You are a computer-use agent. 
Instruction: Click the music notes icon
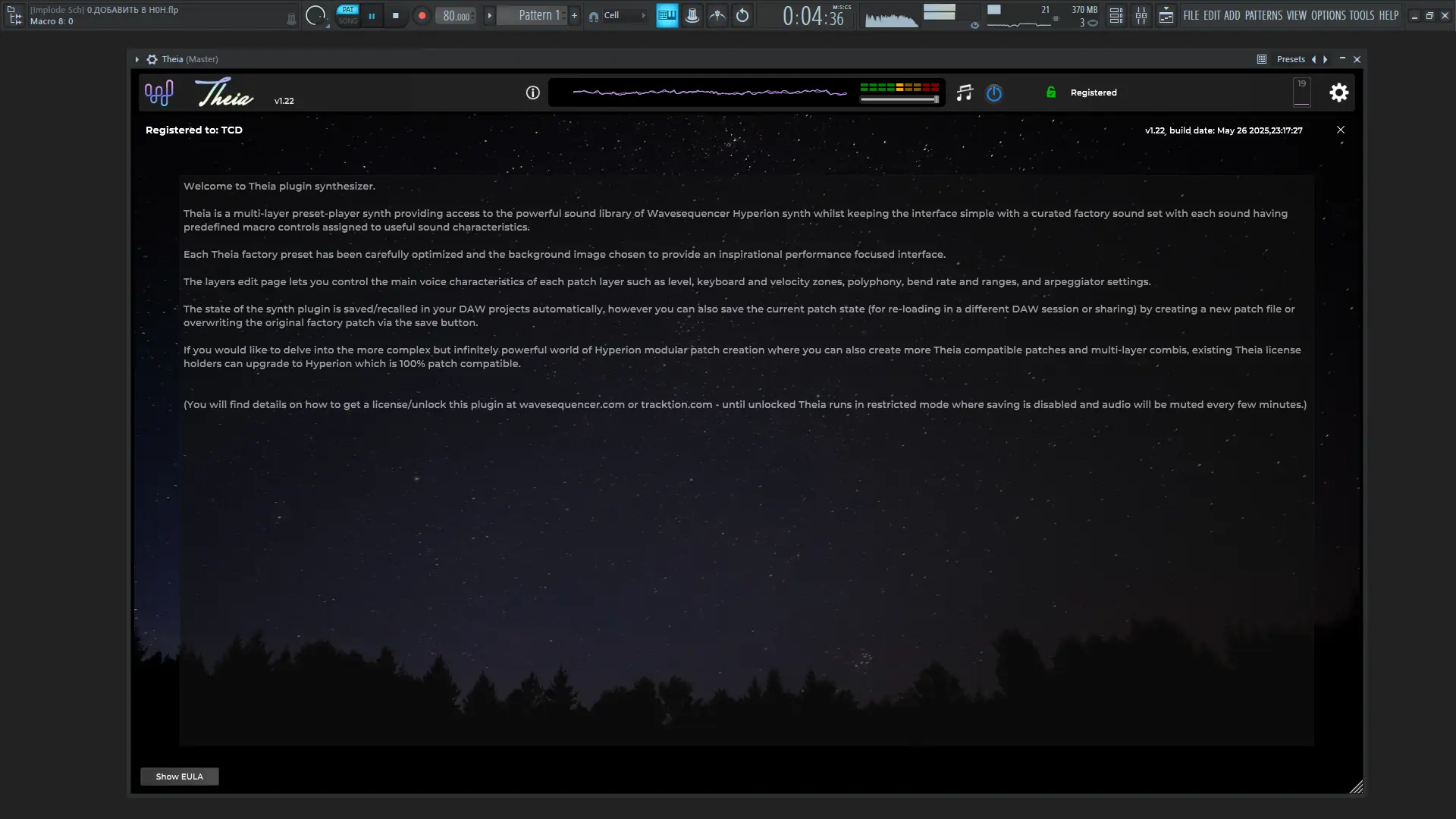(x=965, y=93)
